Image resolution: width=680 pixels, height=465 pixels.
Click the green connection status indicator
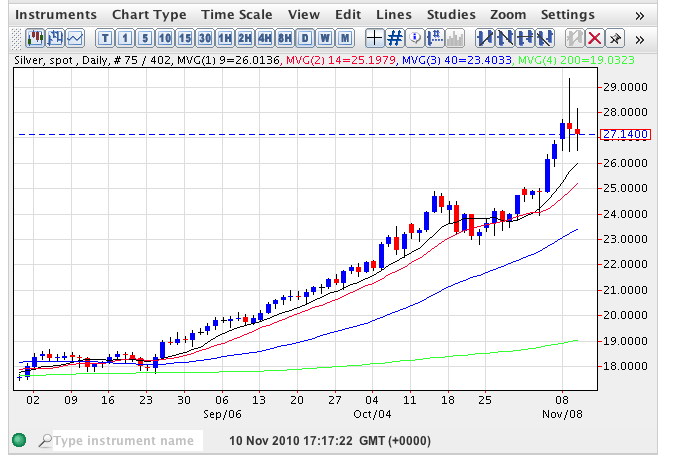point(18,440)
